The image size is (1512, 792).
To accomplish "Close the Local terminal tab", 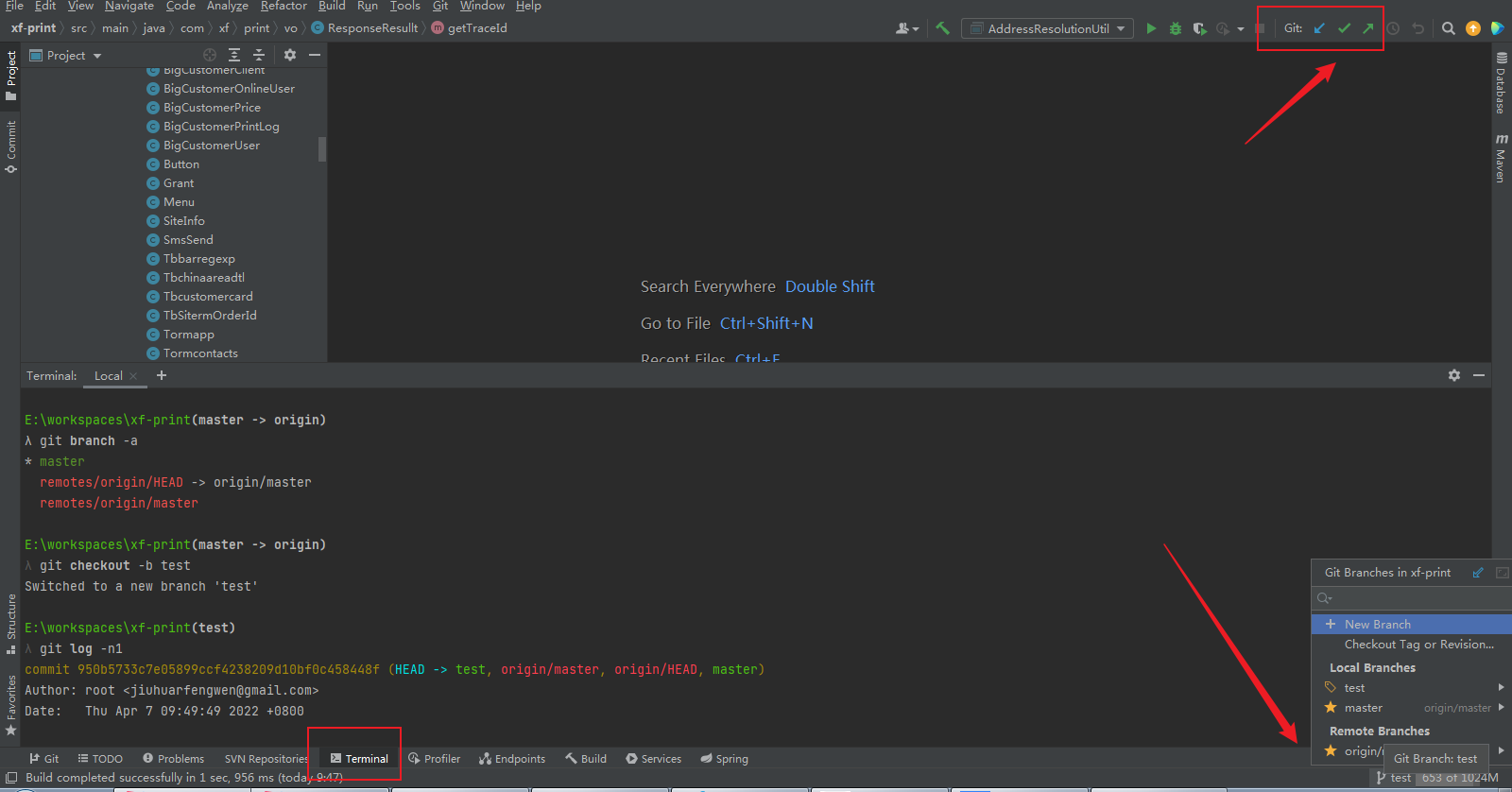I will pyautogui.click(x=133, y=376).
